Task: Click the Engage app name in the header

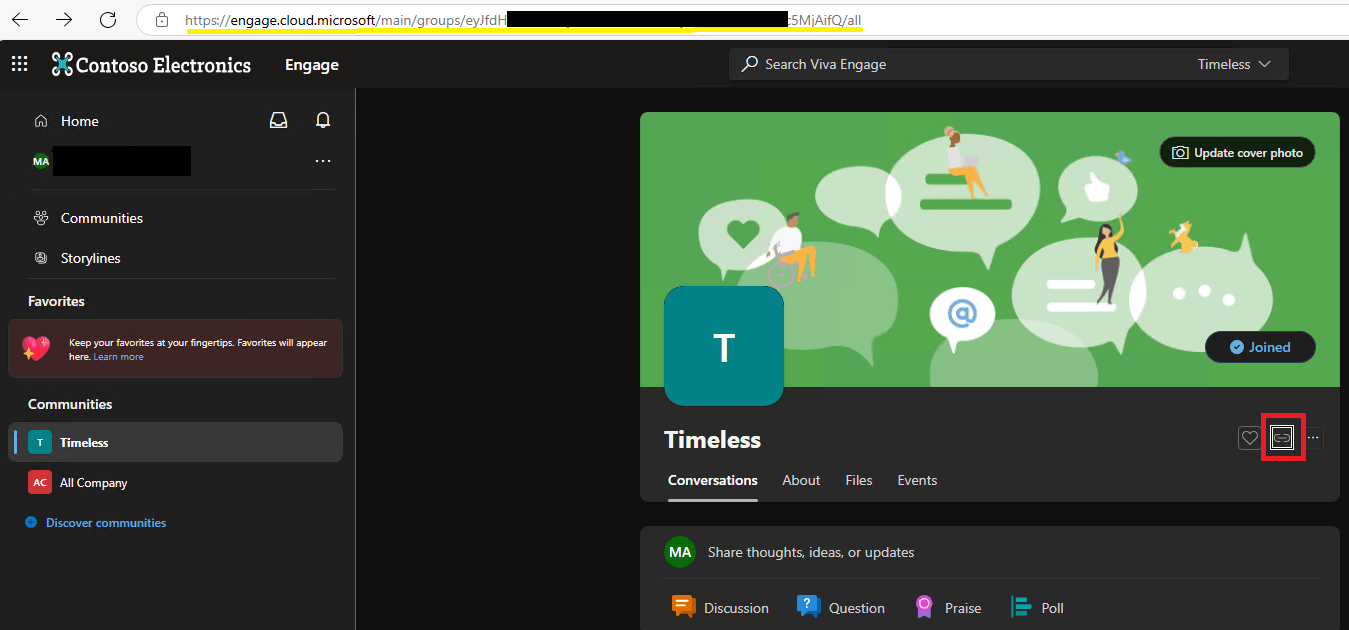Action: click(312, 65)
